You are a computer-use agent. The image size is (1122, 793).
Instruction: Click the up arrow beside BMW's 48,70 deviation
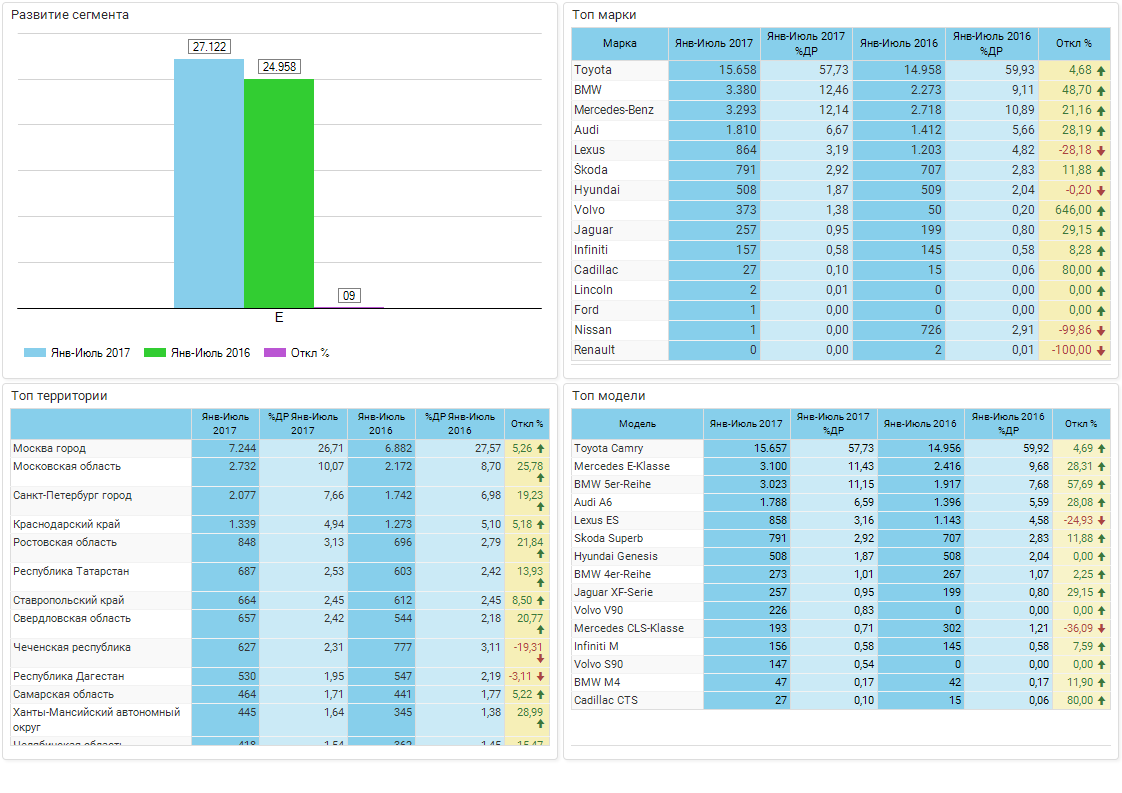pos(1101,91)
